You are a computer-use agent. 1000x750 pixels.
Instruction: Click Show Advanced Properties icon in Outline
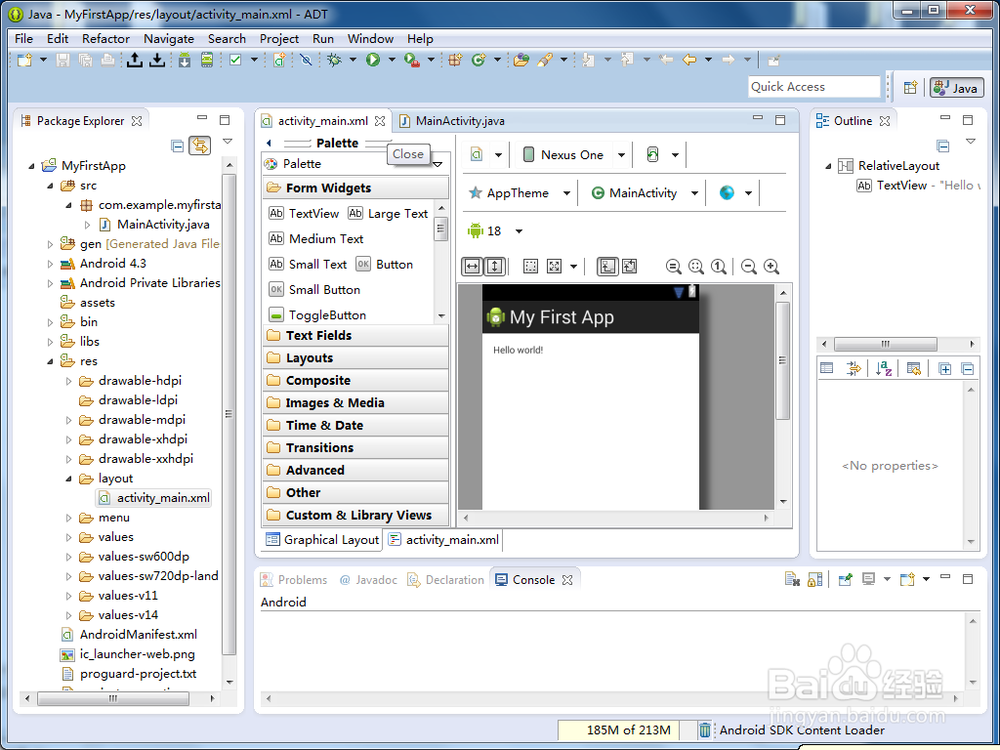click(x=853, y=369)
